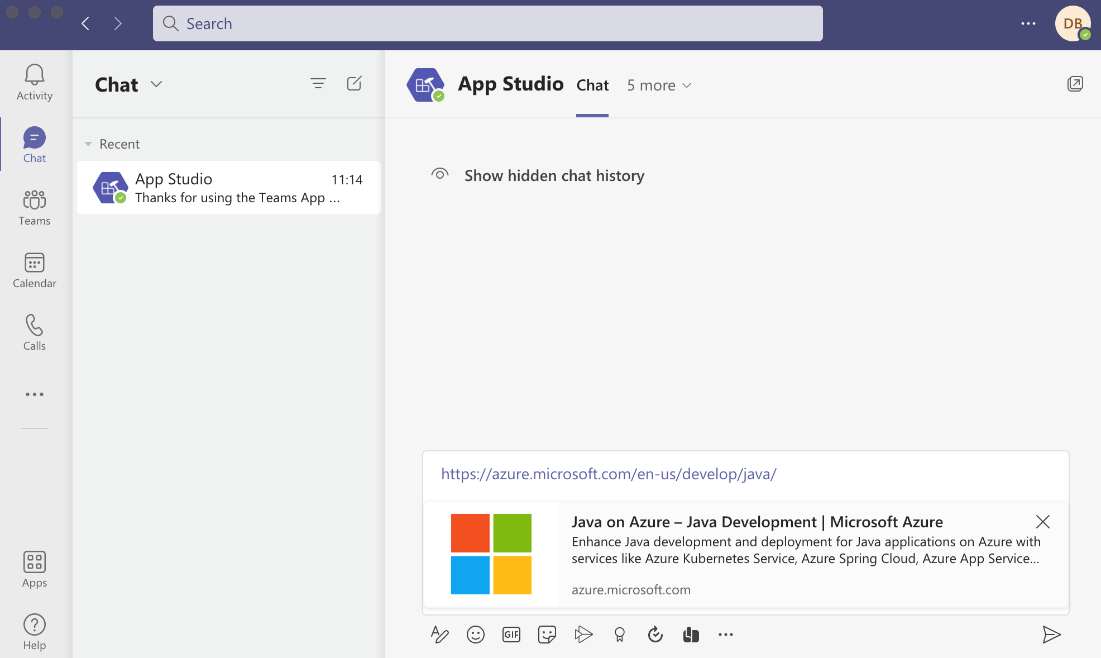Click the azure.microsoft.com domain text
This screenshot has width=1101, height=658.
(631, 590)
